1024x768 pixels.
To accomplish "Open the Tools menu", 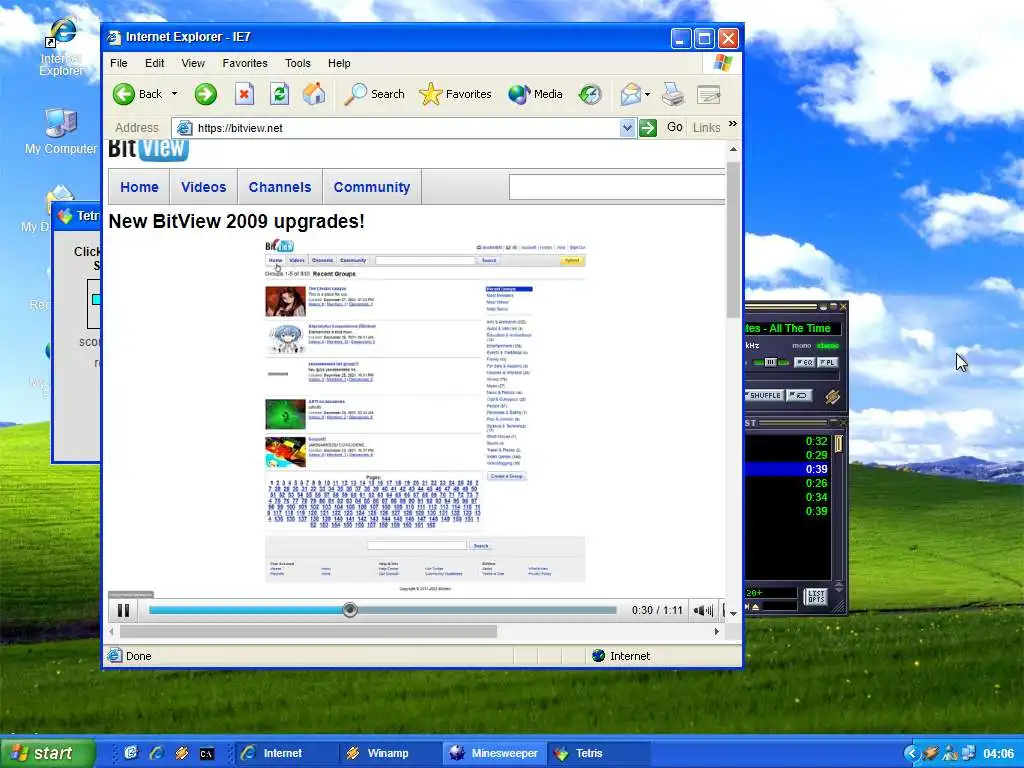I will pos(298,63).
